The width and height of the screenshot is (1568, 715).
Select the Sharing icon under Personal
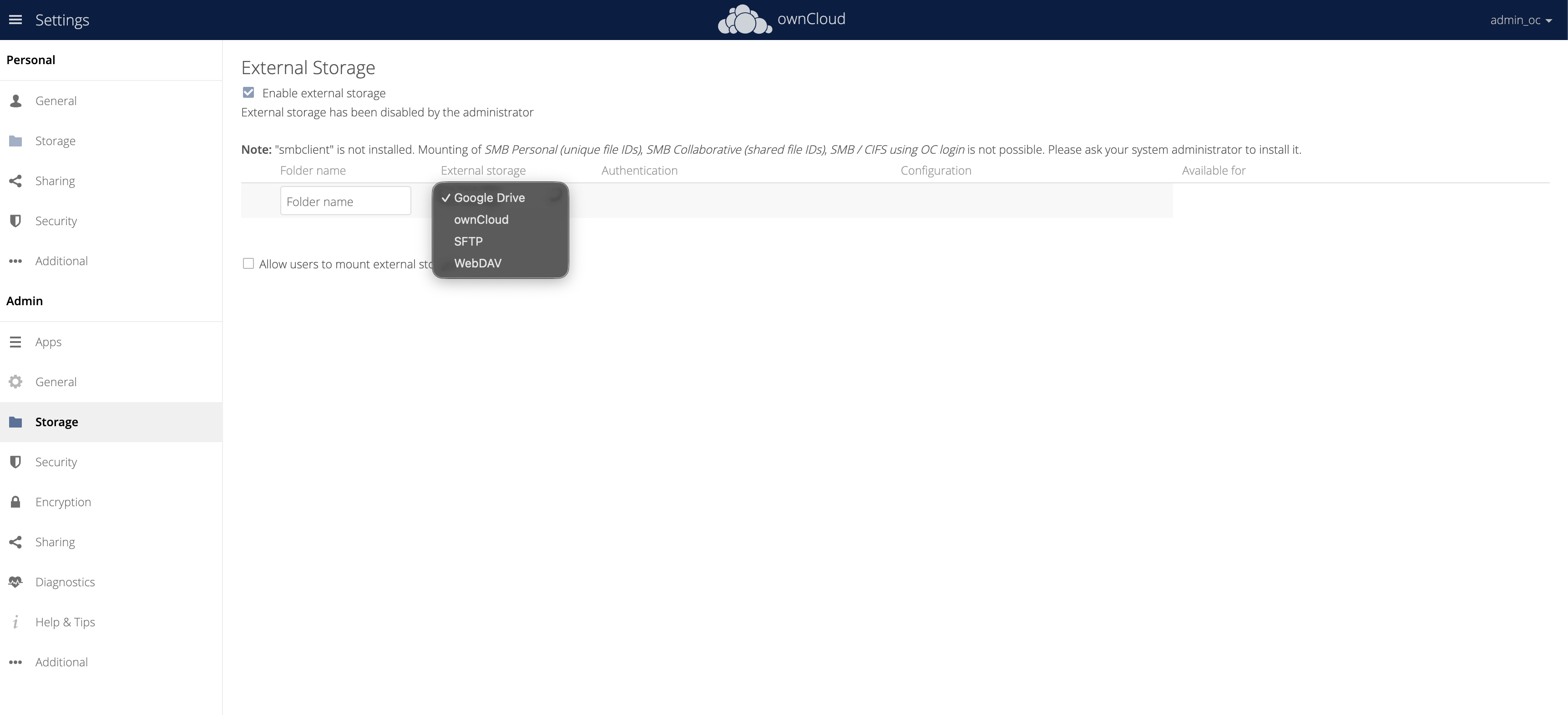(15, 181)
